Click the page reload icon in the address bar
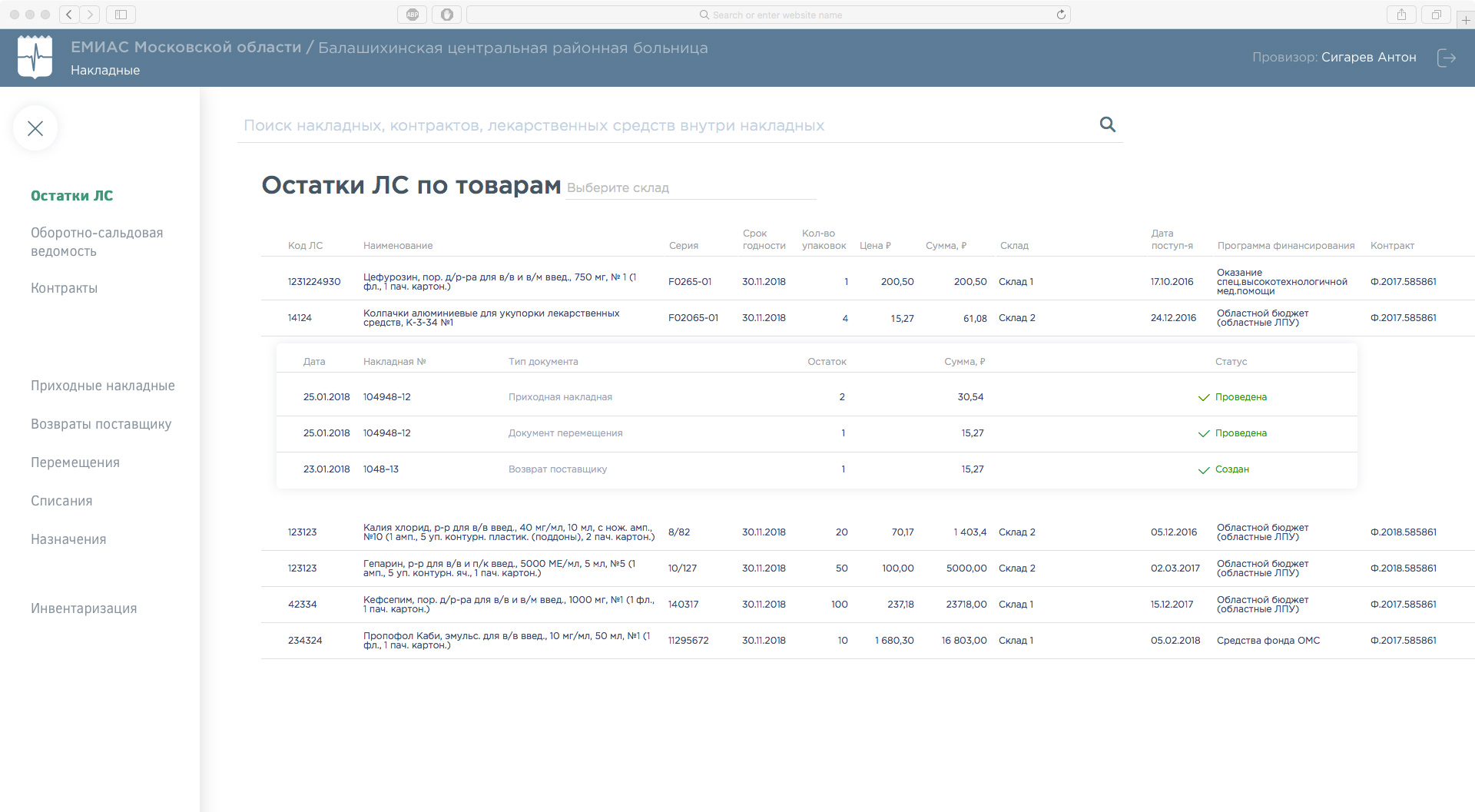This screenshot has height=812, width=1475. tap(1061, 14)
